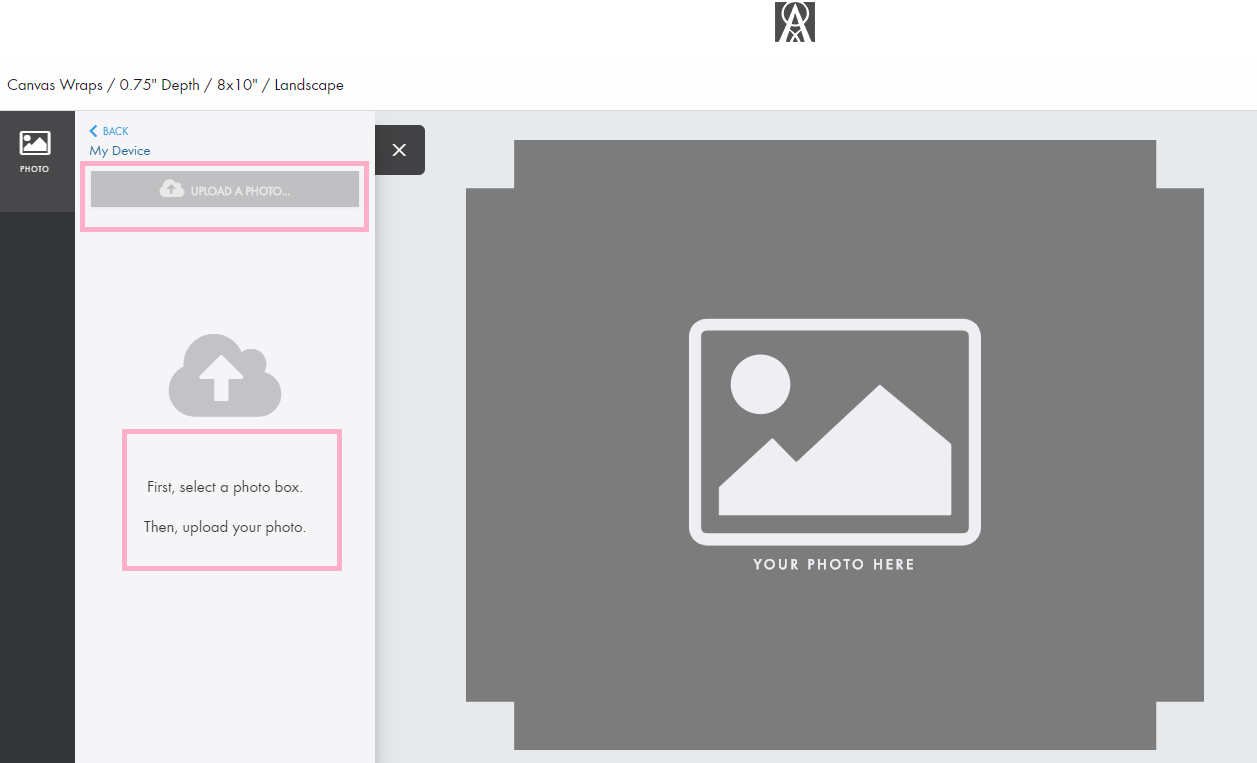Click small cloud icon in upload button
Viewport: 1257px width, 763px height.
click(172, 189)
